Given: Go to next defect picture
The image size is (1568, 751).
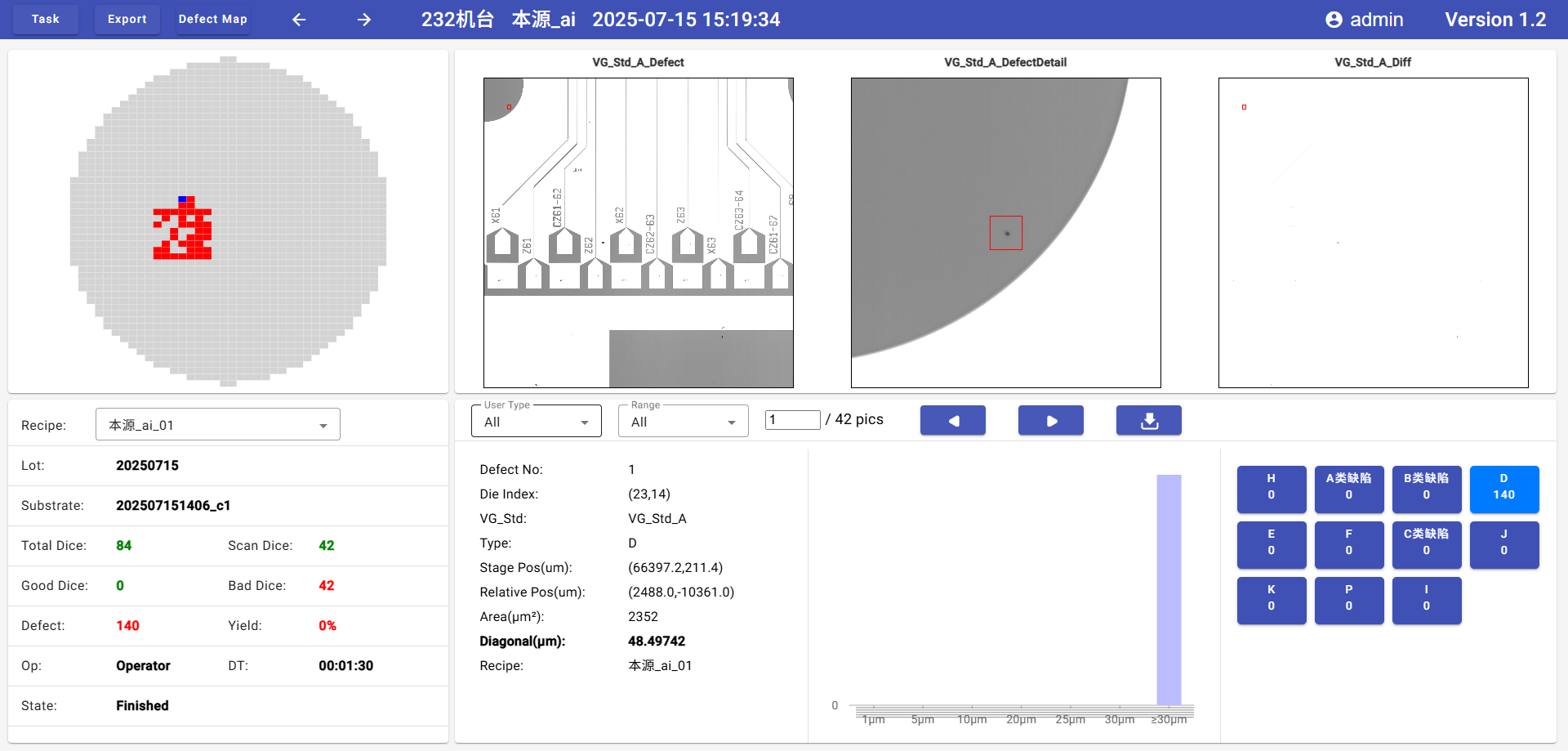Looking at the screenshot, I should pos(1050,420).
